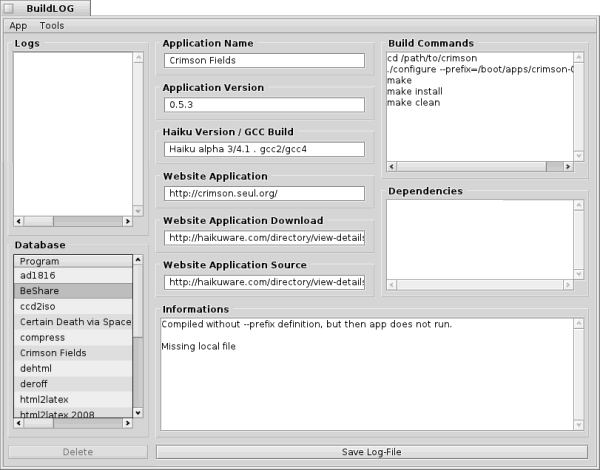Click the Application Name text field
600x470 pixels.
(x=264, y=61)
